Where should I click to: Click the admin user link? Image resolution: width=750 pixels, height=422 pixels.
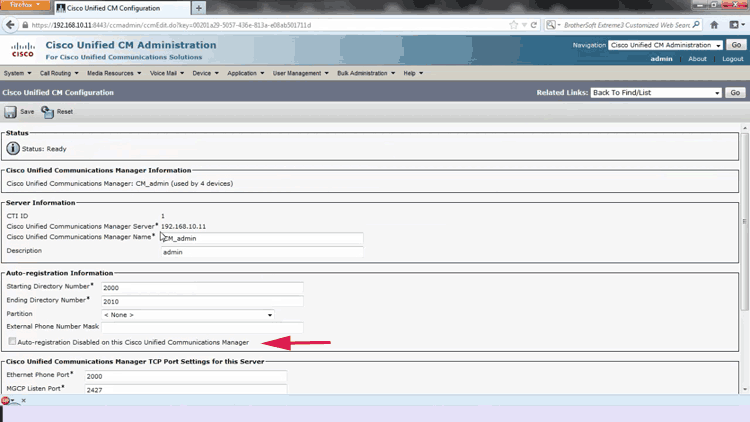click(x=661, y=59)
